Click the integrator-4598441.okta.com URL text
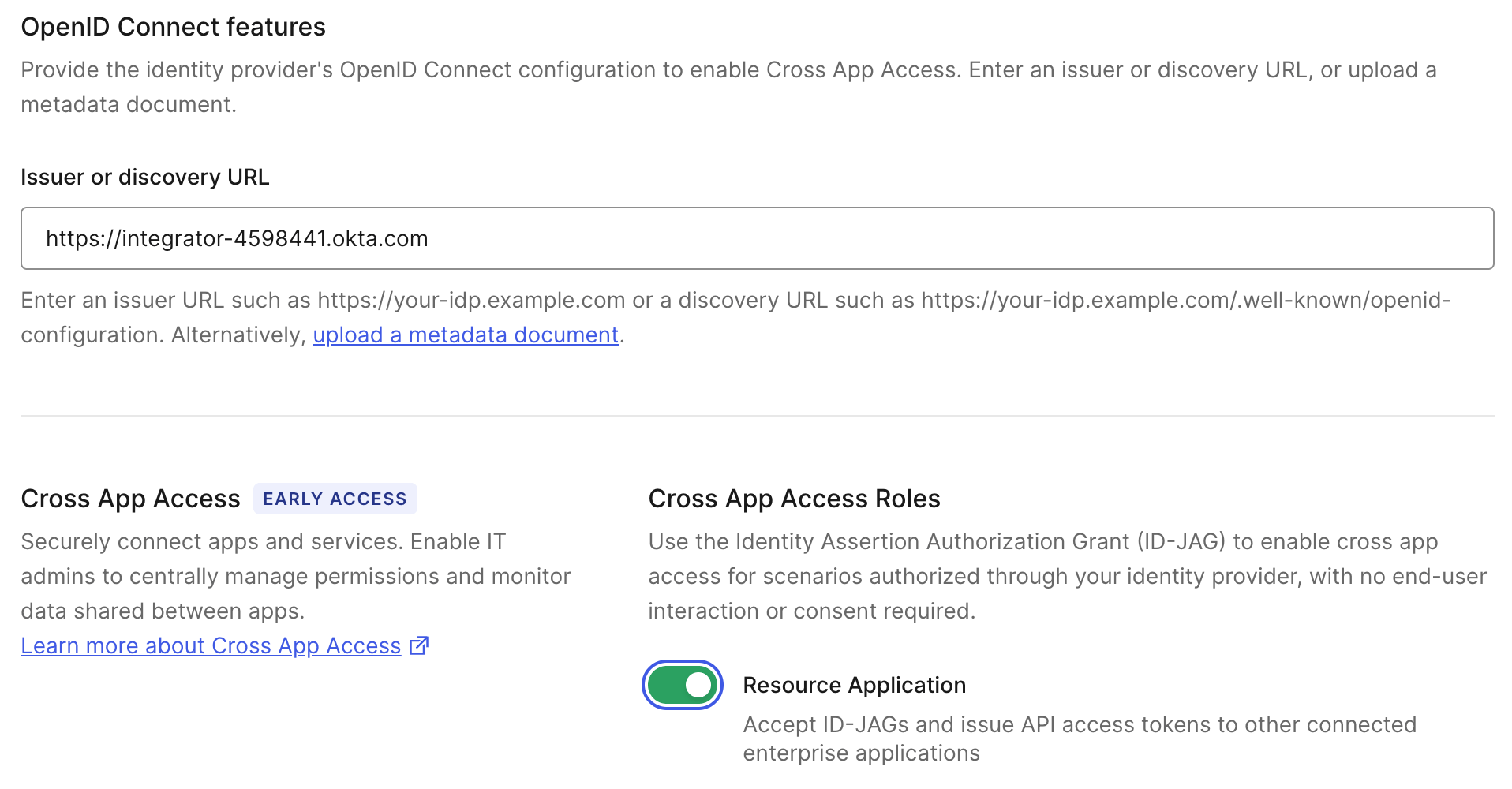Screen dimensions: 1512x789 click(x=237, y=238)
